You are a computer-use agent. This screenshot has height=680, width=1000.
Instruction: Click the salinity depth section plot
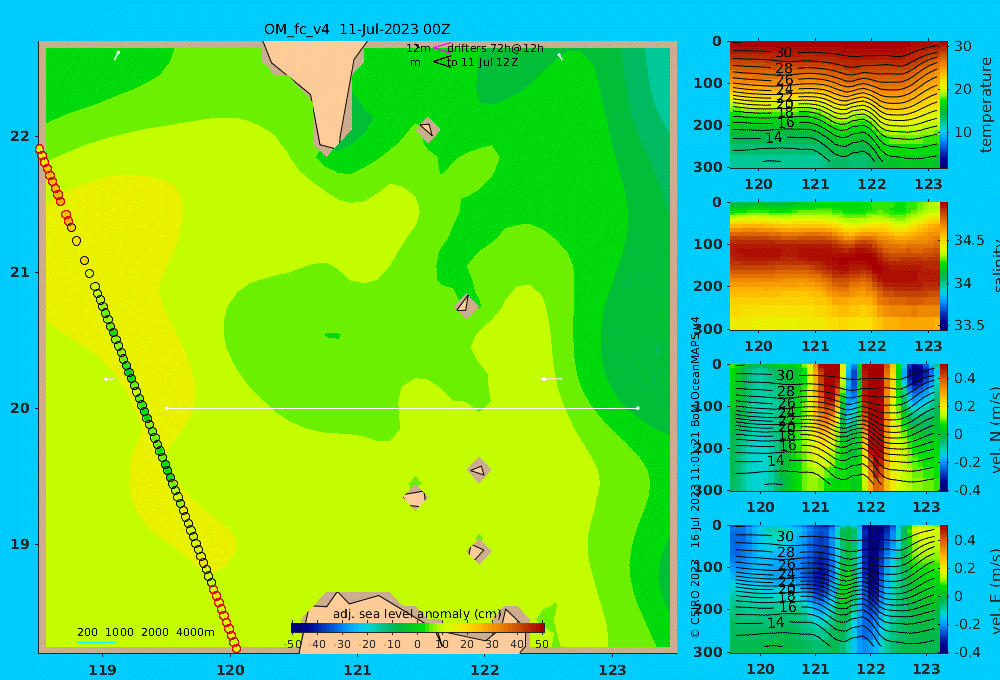(x=834, y=266)
